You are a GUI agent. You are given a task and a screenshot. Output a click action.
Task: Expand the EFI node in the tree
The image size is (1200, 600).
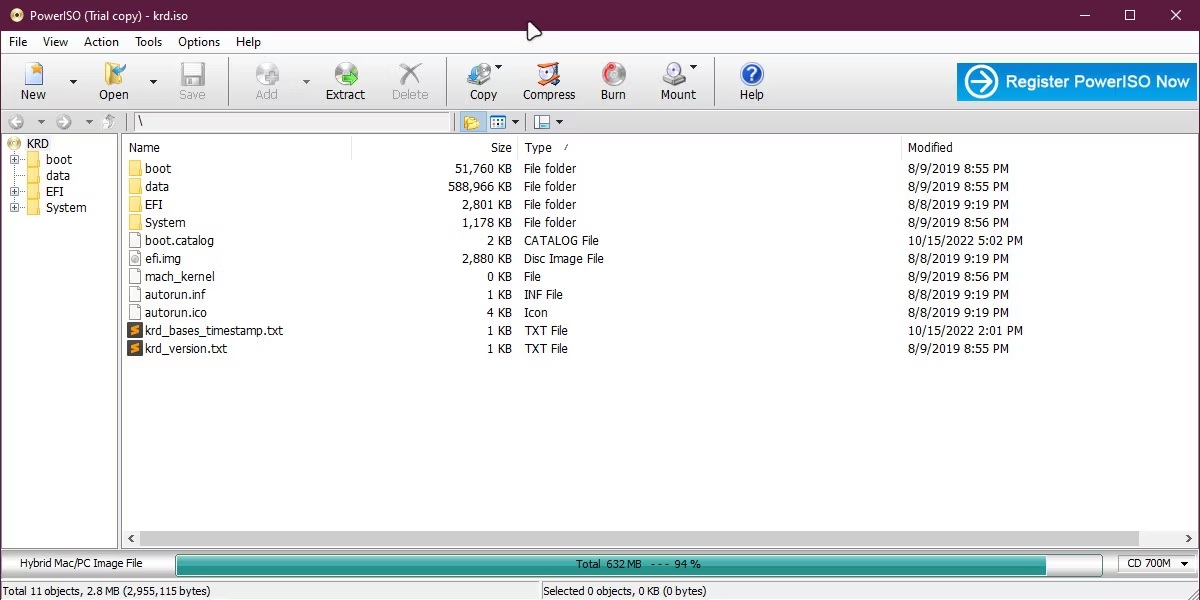[14, 191]
